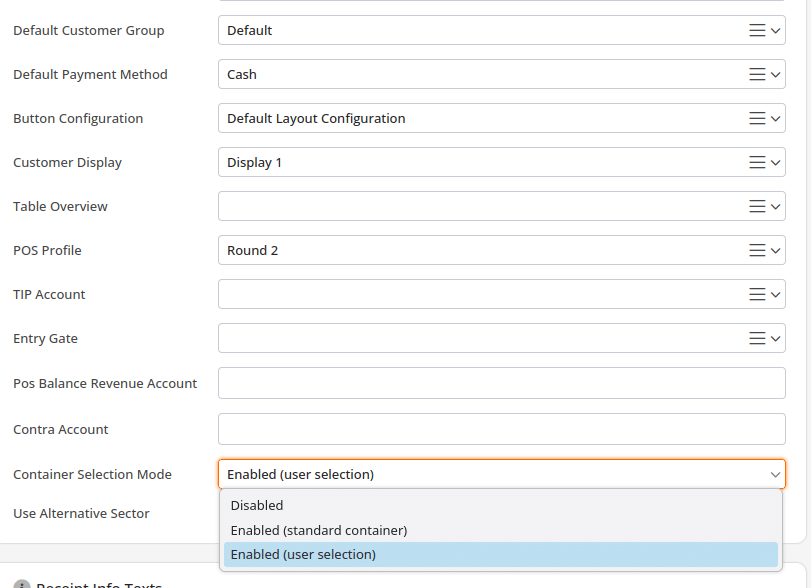This screenshot has height=588, width=811.
Task: Click the Pos Balance Revenue Account label
Action: [x=105, y=383]
